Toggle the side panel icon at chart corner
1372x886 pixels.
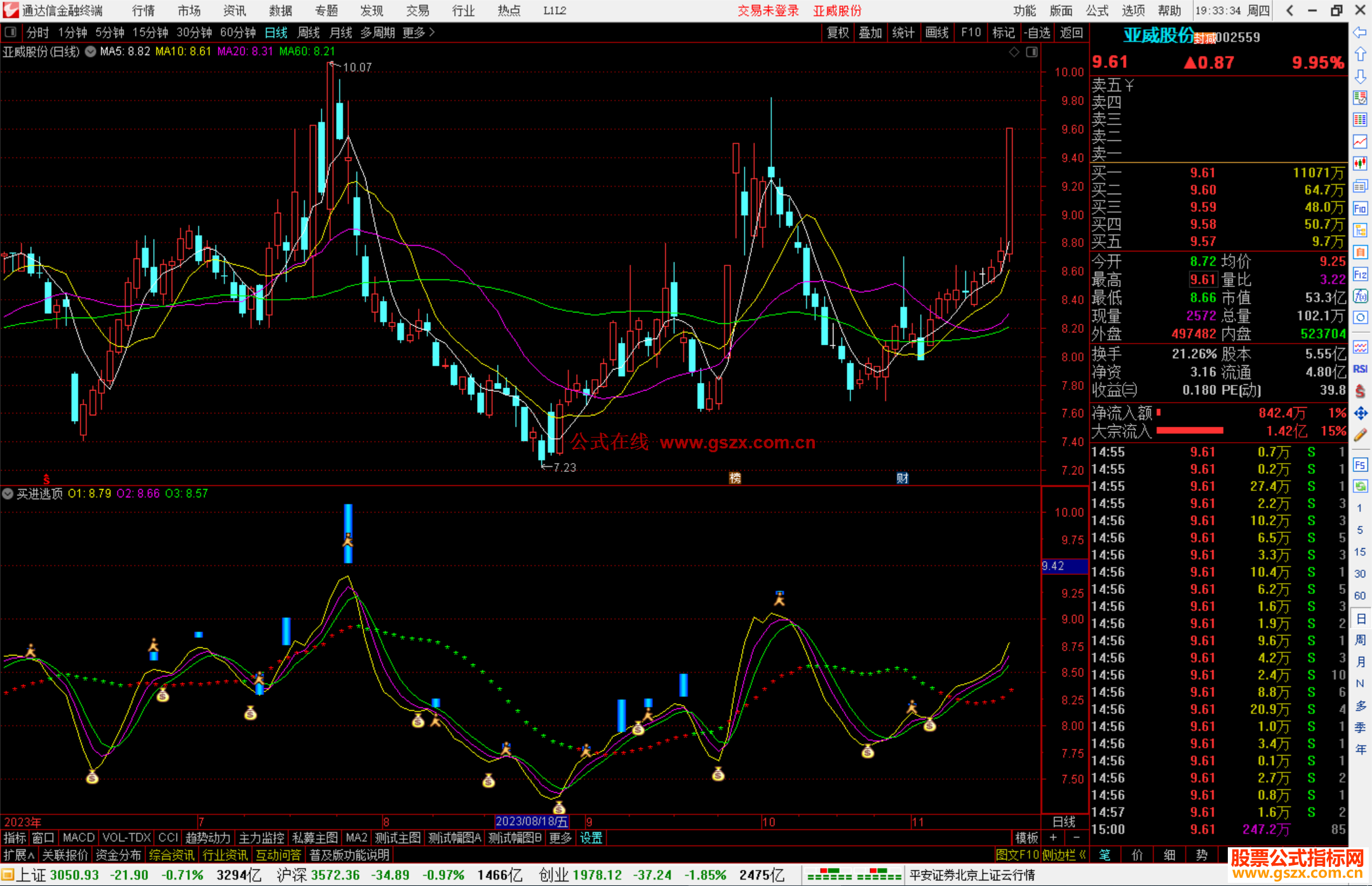coord(1032,52)
